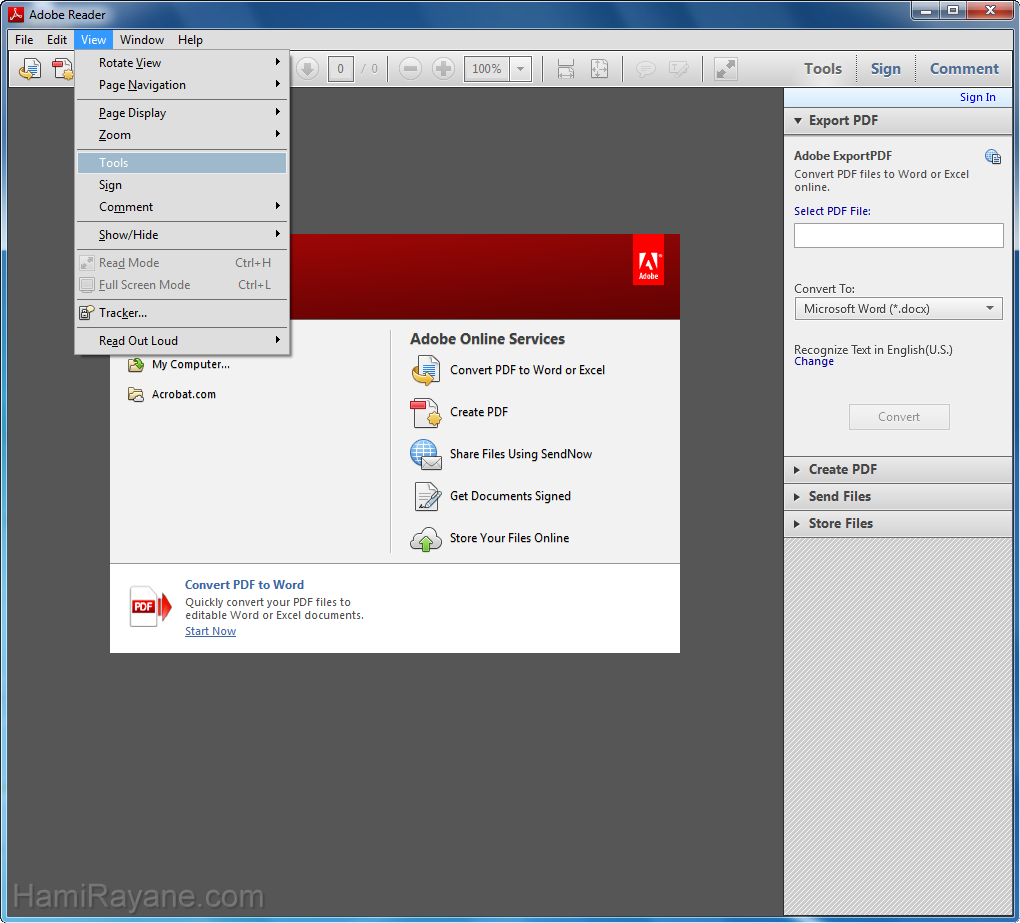The width and height of the screenshot is (1020, 923).
Task: Click the My Computer folder icon
Action: [136, 364]
